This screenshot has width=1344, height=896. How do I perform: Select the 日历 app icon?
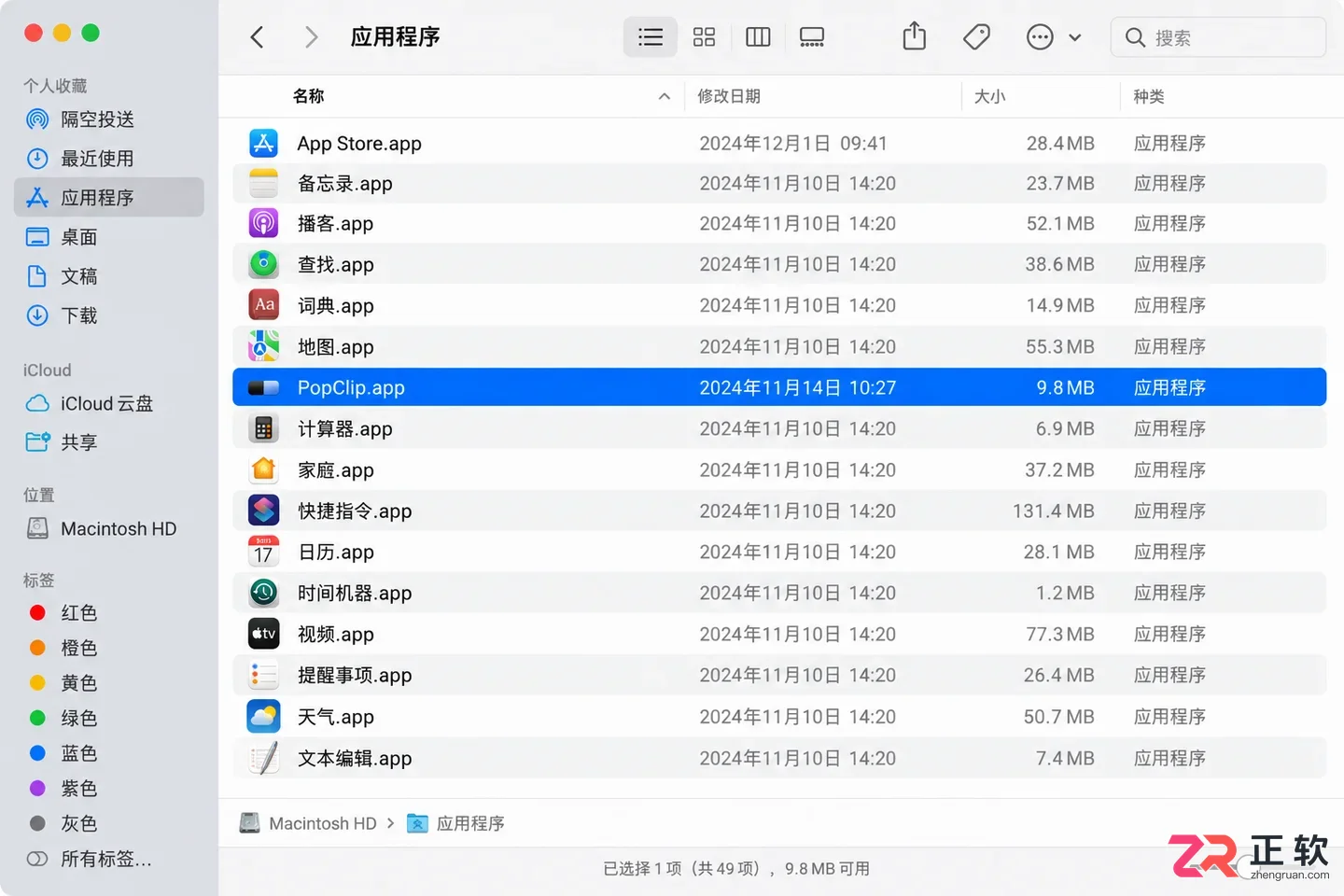point(263,552)
